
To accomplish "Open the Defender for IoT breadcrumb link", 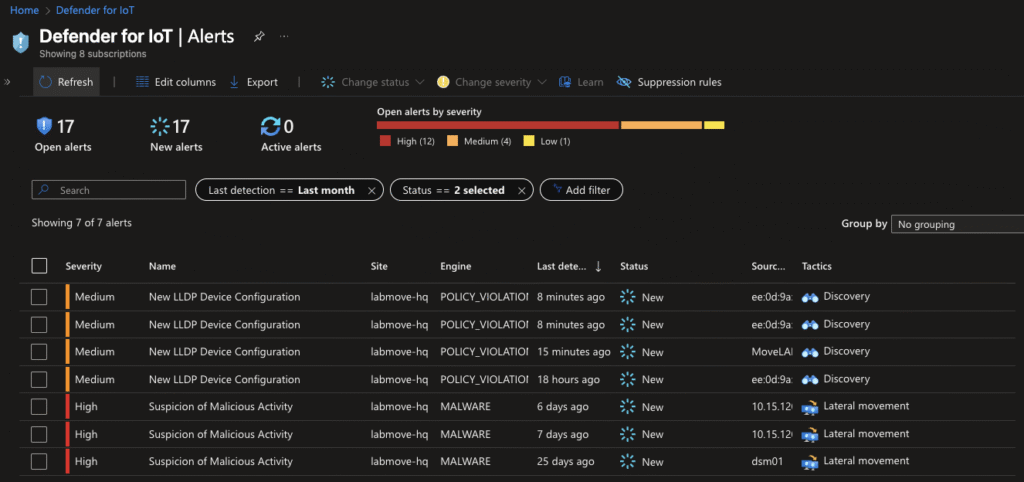I will [95, 10].
